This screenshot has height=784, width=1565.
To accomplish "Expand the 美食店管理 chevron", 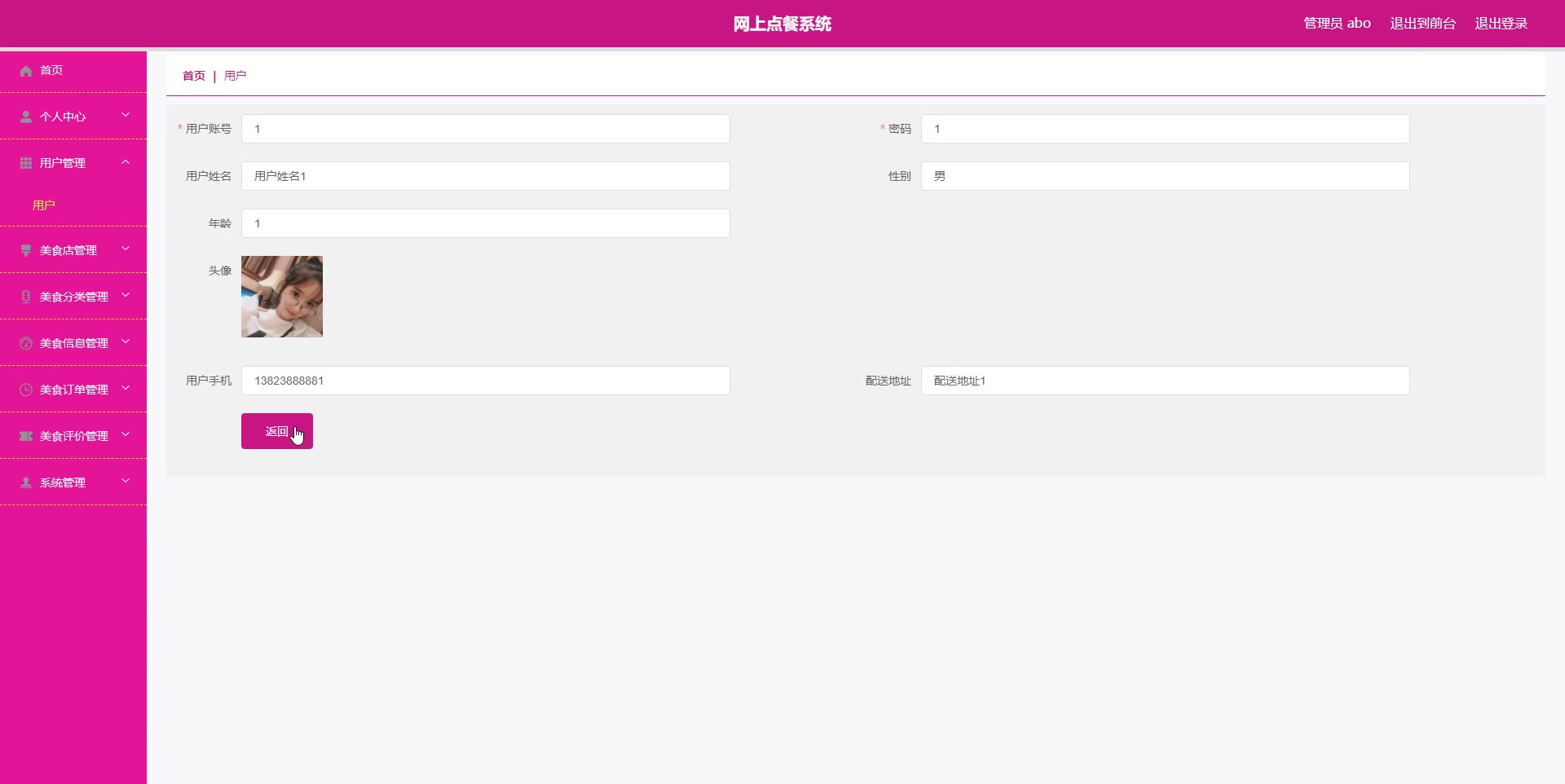I will pyautogui.click(x=126, y=249).
